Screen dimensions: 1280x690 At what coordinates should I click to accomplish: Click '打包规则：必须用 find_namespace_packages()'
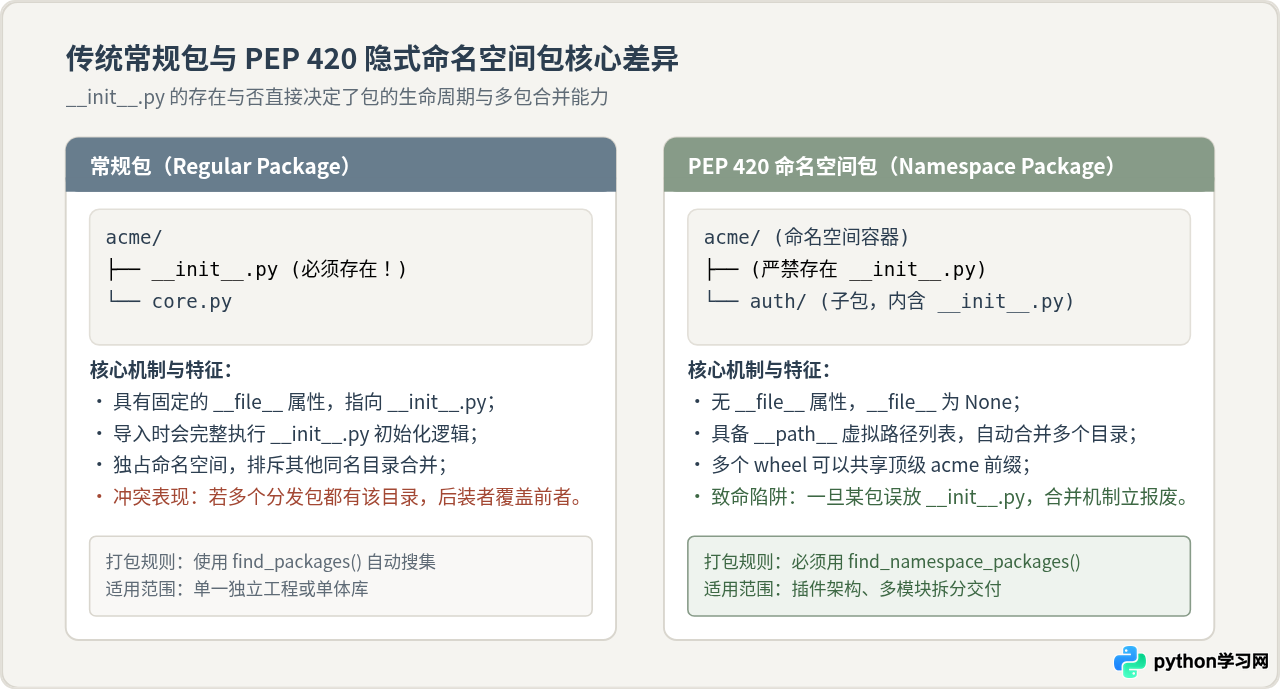coord(892,562)
